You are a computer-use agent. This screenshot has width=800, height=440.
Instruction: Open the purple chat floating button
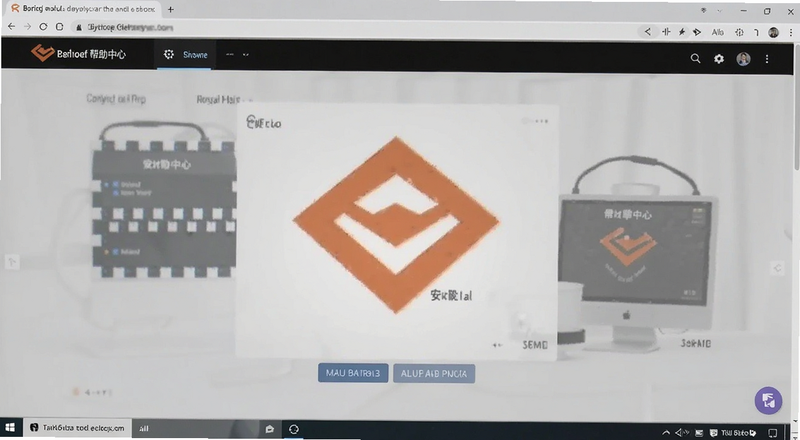pyautogui.click(x=768, y=400)
